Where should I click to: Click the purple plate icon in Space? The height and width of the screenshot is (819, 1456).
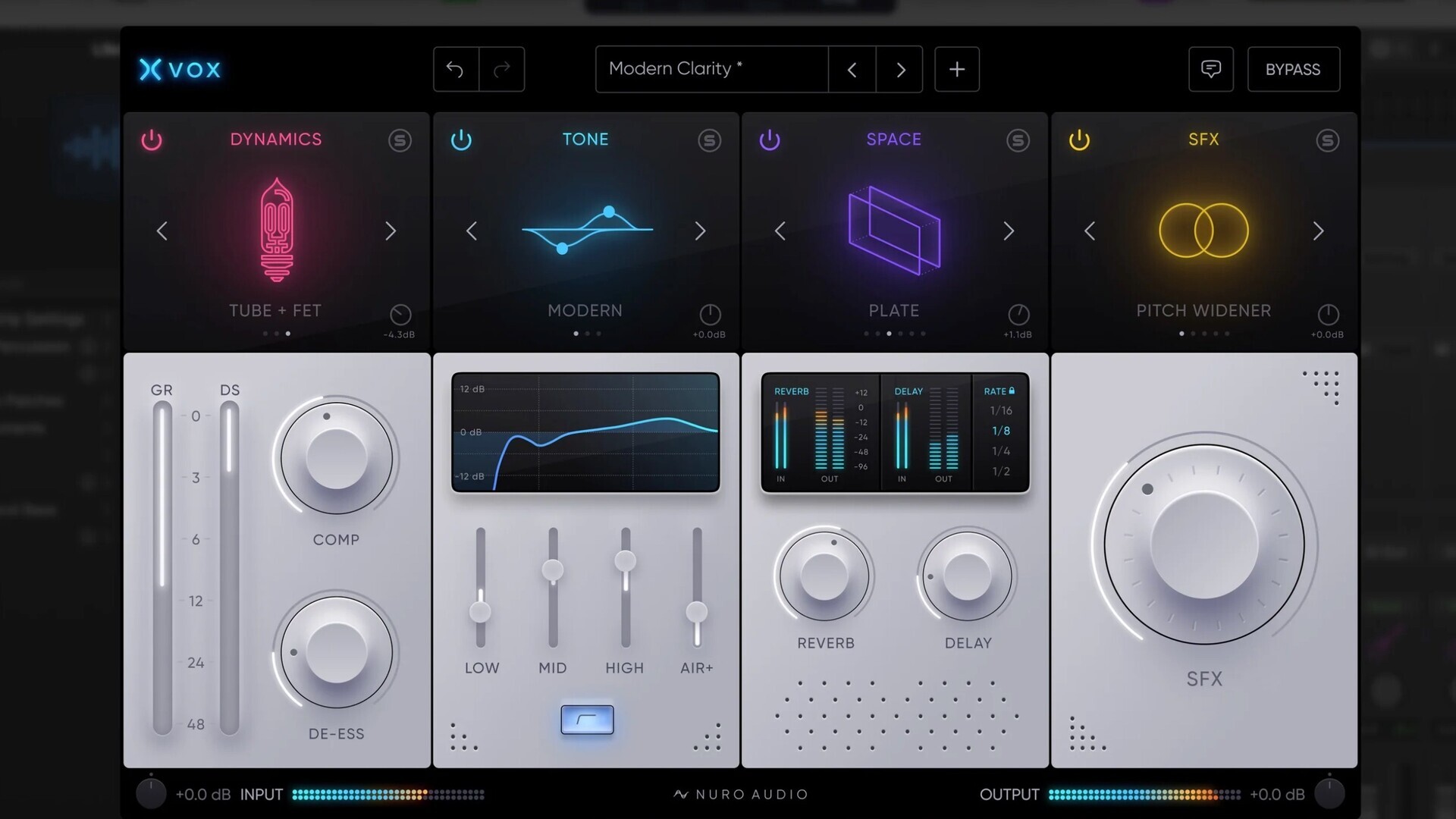click(x=894, y=230)
